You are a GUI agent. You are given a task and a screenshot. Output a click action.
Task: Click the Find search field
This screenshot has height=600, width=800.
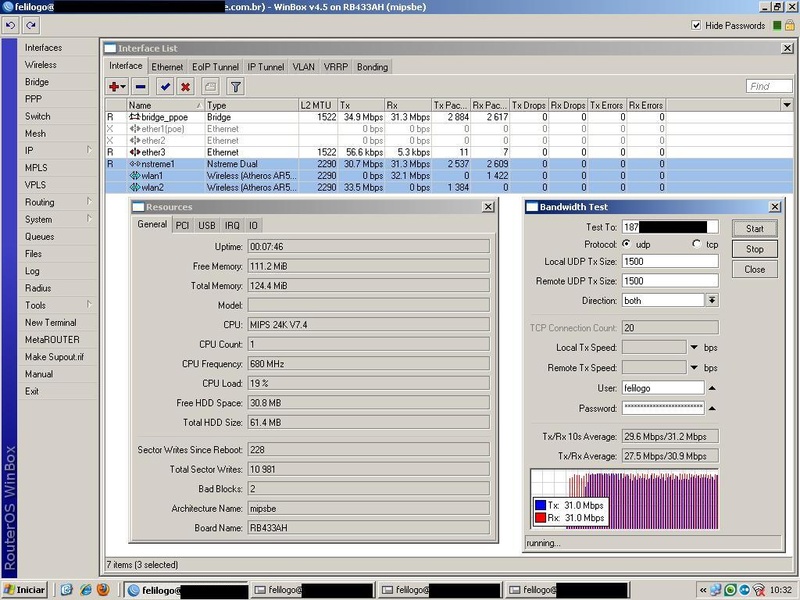coord(769,87)
